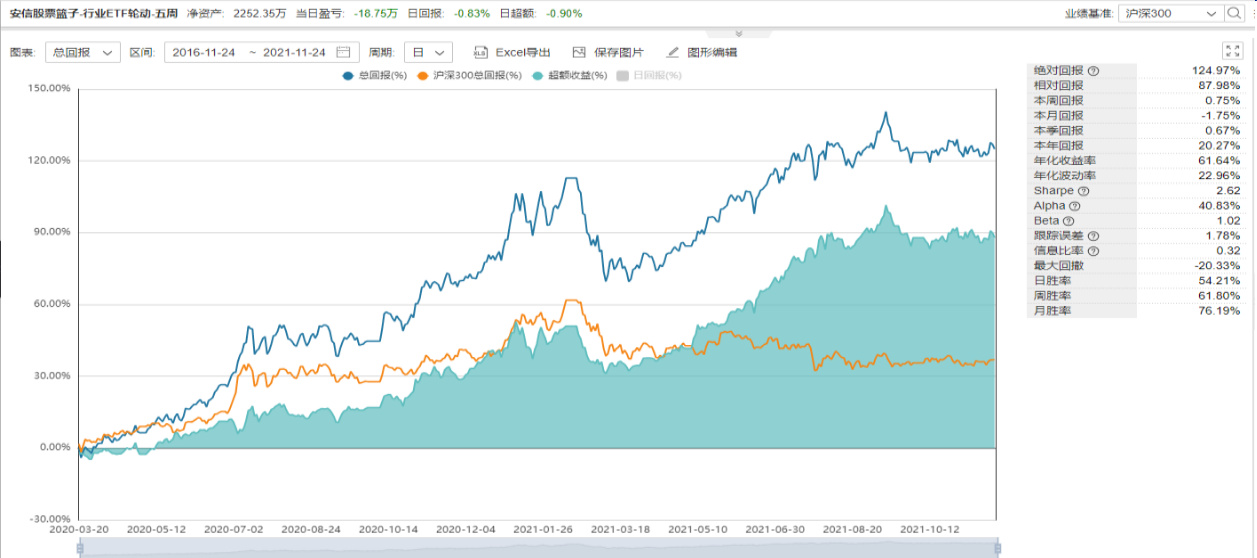
Task: Click the right handle of range slider
Action: 997,548
